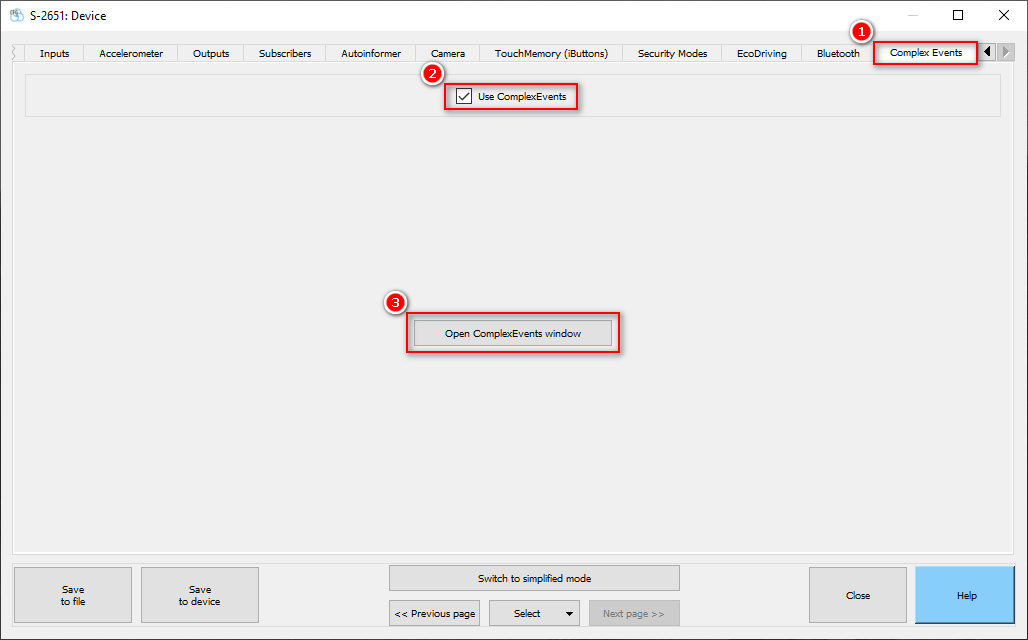Switch to the Inputs tab

54,54
